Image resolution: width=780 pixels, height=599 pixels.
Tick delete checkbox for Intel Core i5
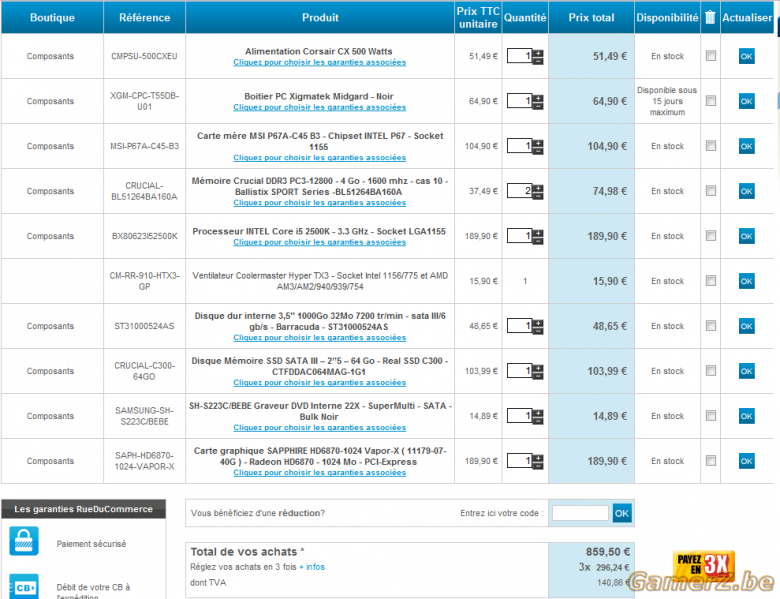coord(711,236)
